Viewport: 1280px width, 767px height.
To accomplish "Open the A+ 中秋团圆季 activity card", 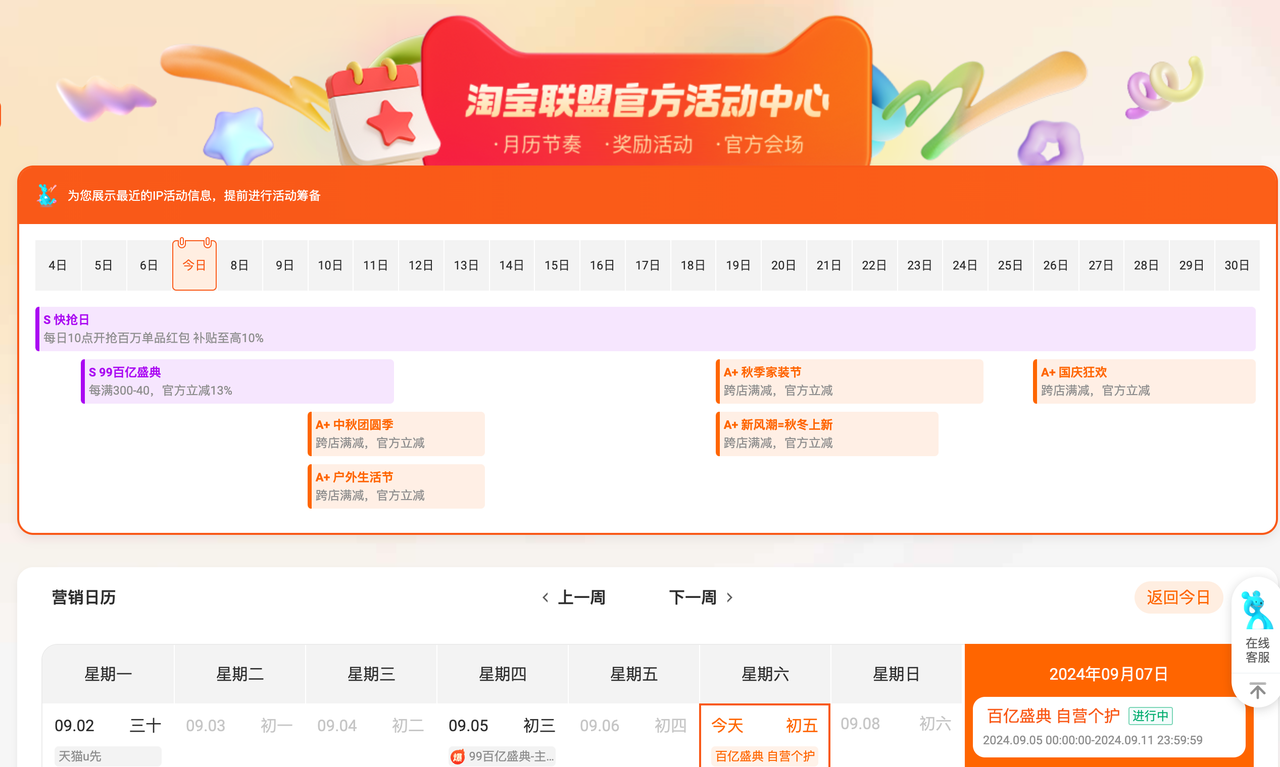I will [396, 434].
